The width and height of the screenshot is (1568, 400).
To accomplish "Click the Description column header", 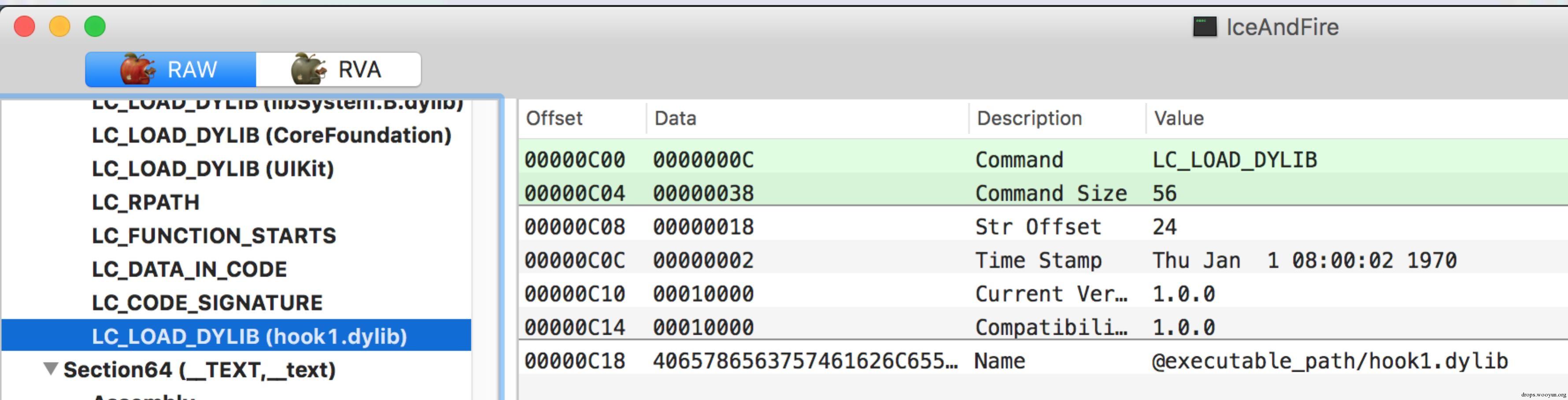I will click(1029, 118).
